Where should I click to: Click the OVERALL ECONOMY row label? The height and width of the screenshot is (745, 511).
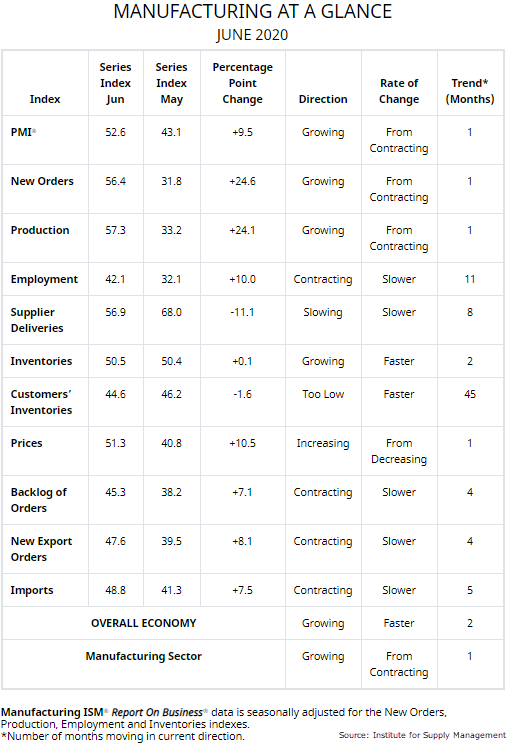tap(143, 623)
